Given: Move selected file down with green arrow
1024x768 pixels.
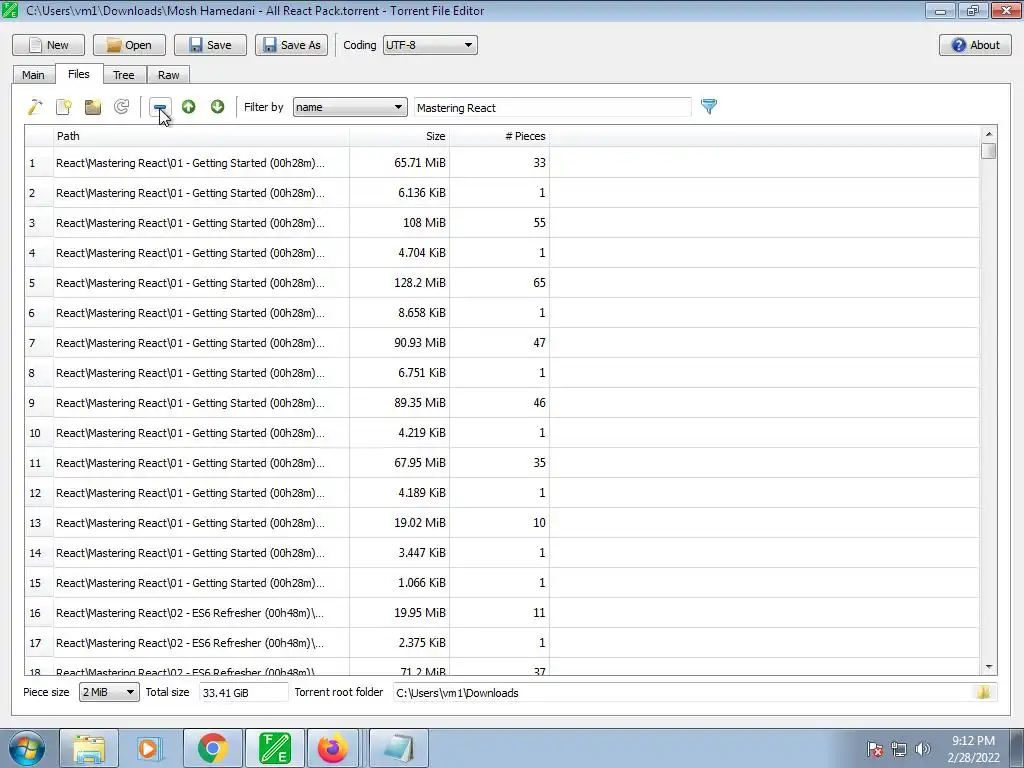Looking at the screenshot, I should (x=217, y=106).
